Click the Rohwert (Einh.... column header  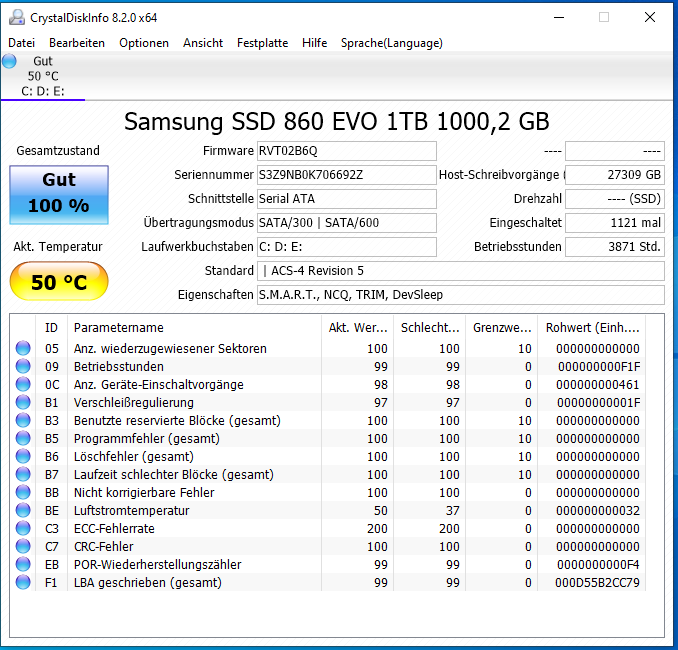click(592, 328)
